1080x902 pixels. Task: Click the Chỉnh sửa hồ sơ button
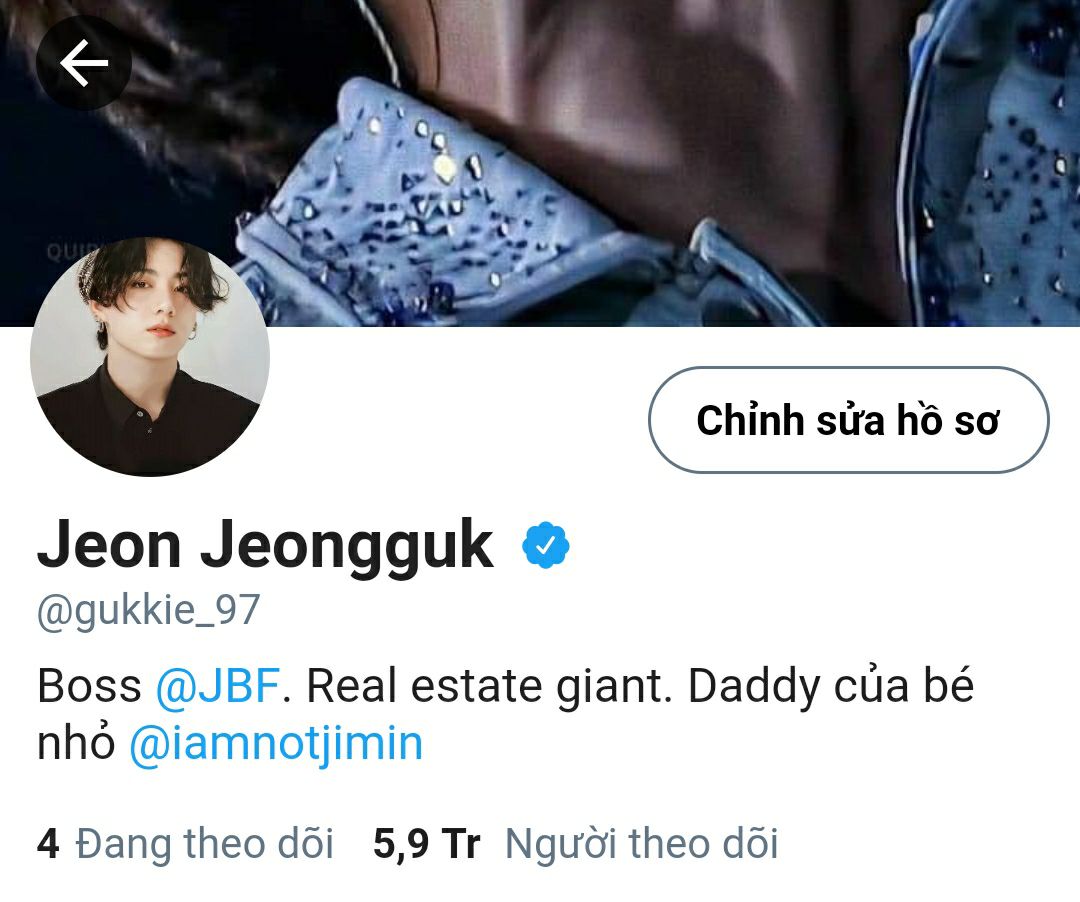point(849,420)
